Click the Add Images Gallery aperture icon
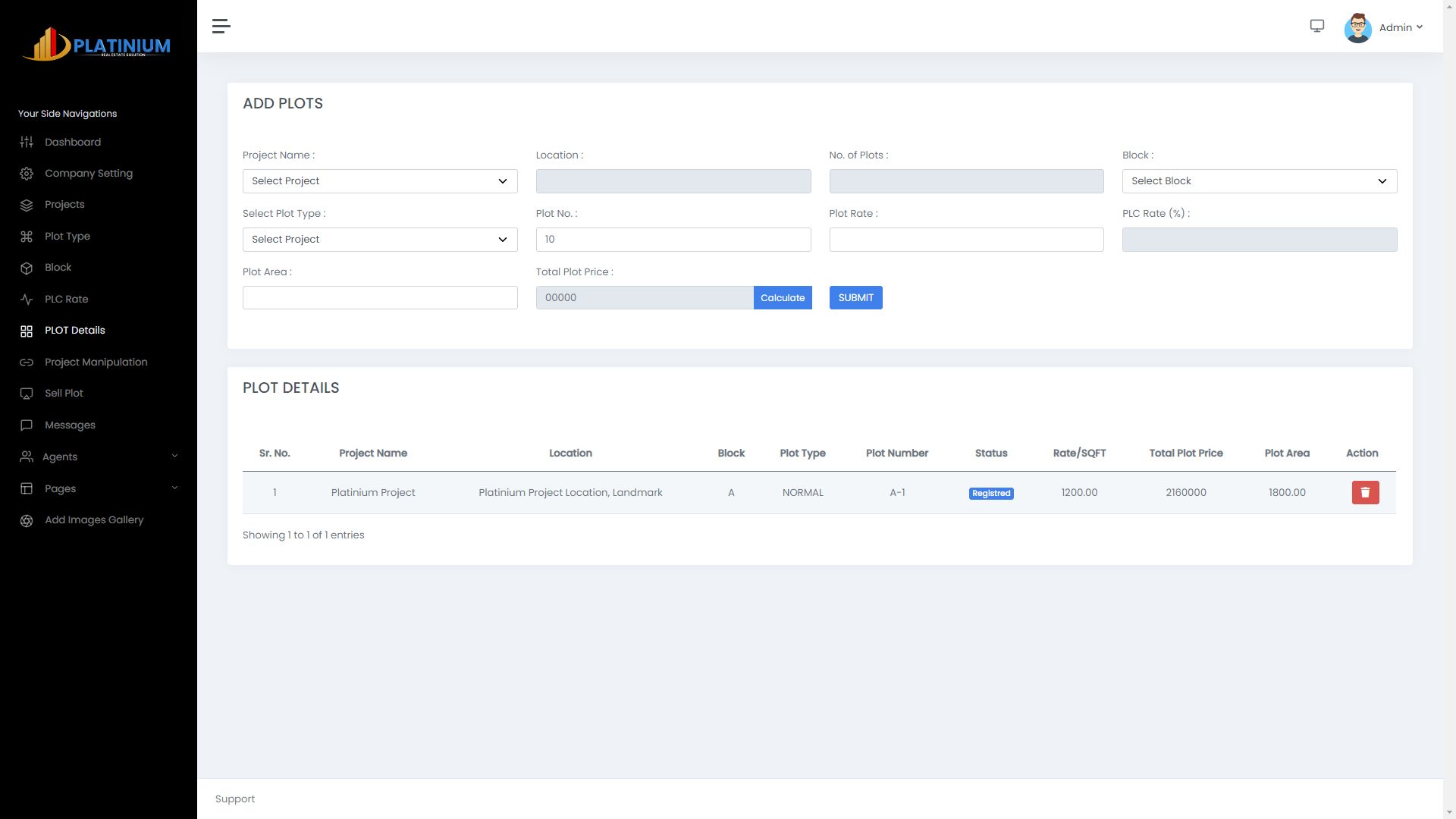This screenshot has width=1456, height=819. tap(27, 520)
